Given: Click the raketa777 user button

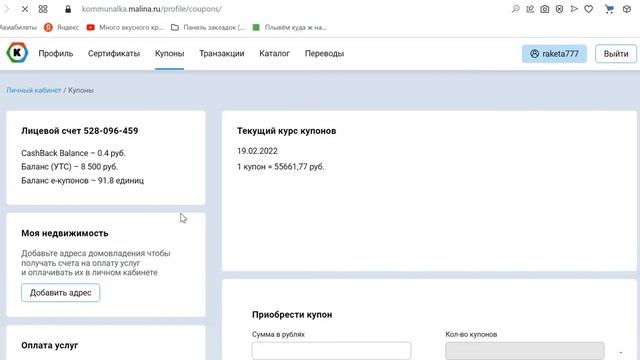Looking at the screenshot, I should click(554, 54).
